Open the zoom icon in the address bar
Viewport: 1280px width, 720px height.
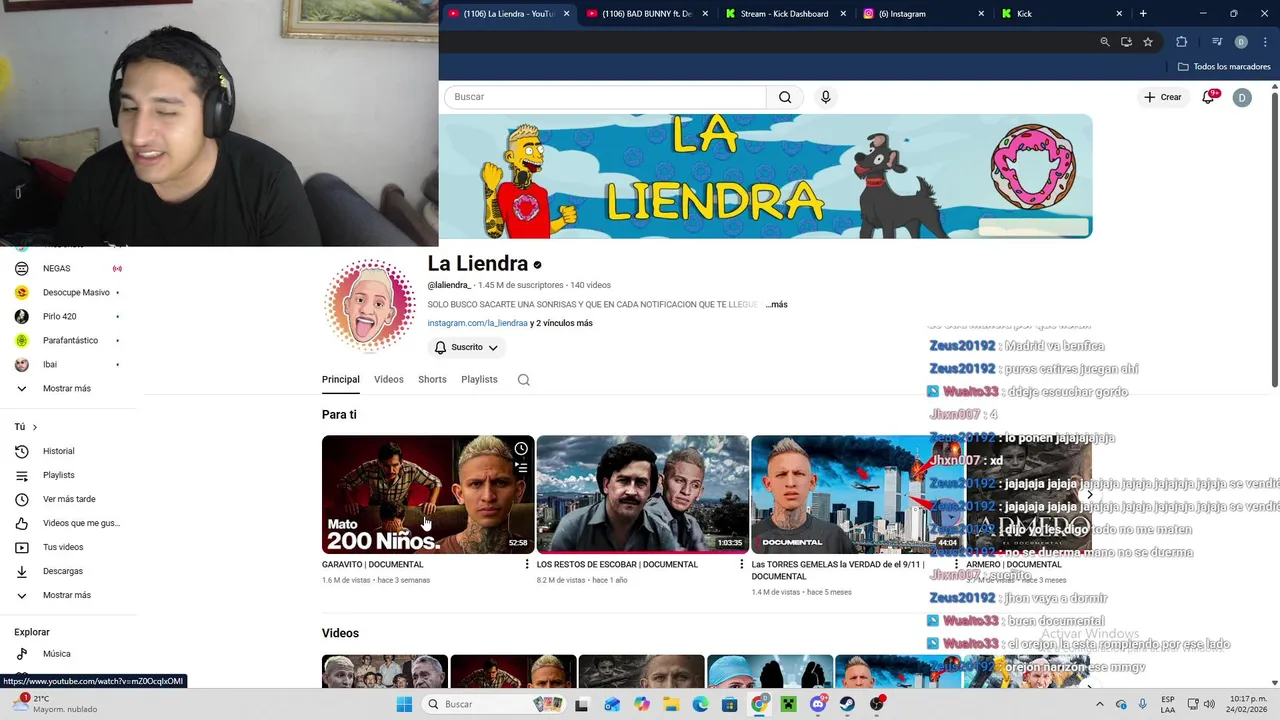(1105, 42)
